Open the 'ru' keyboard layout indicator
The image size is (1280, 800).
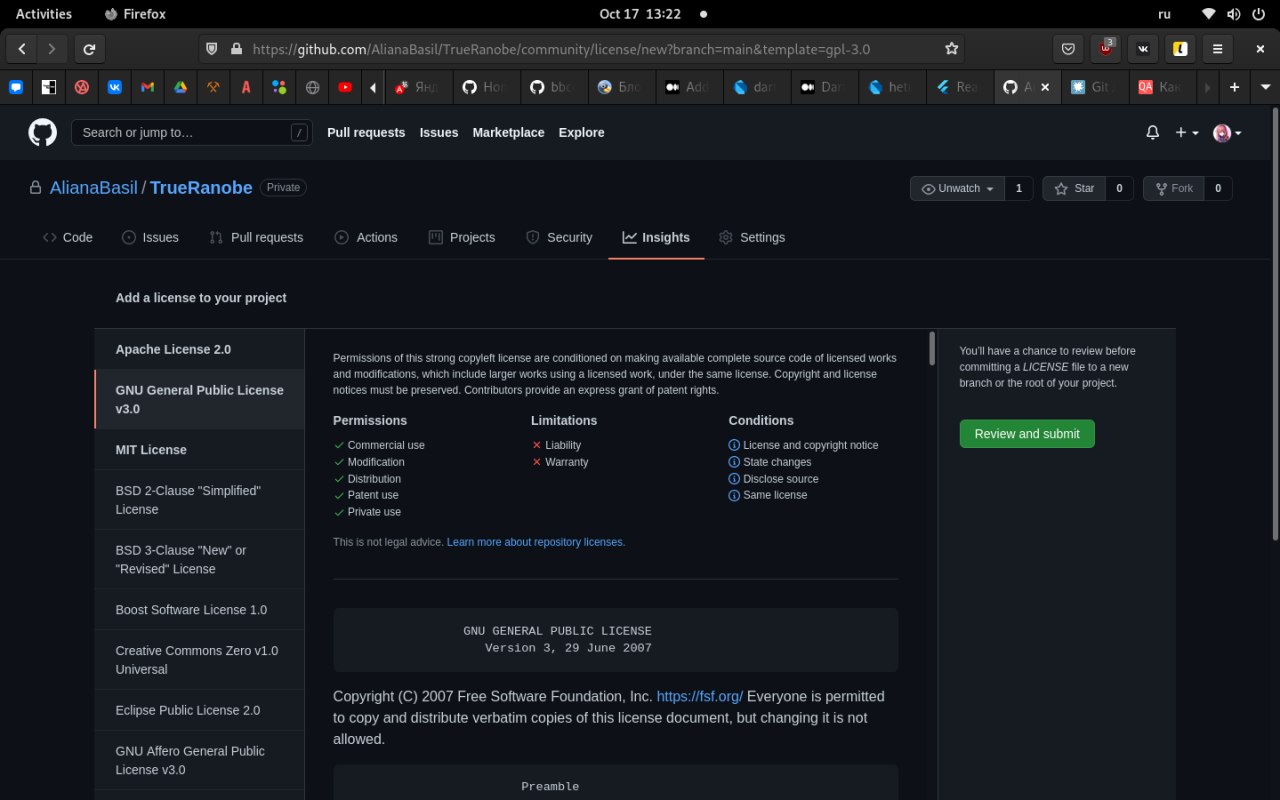click(x=1164, y=14)
